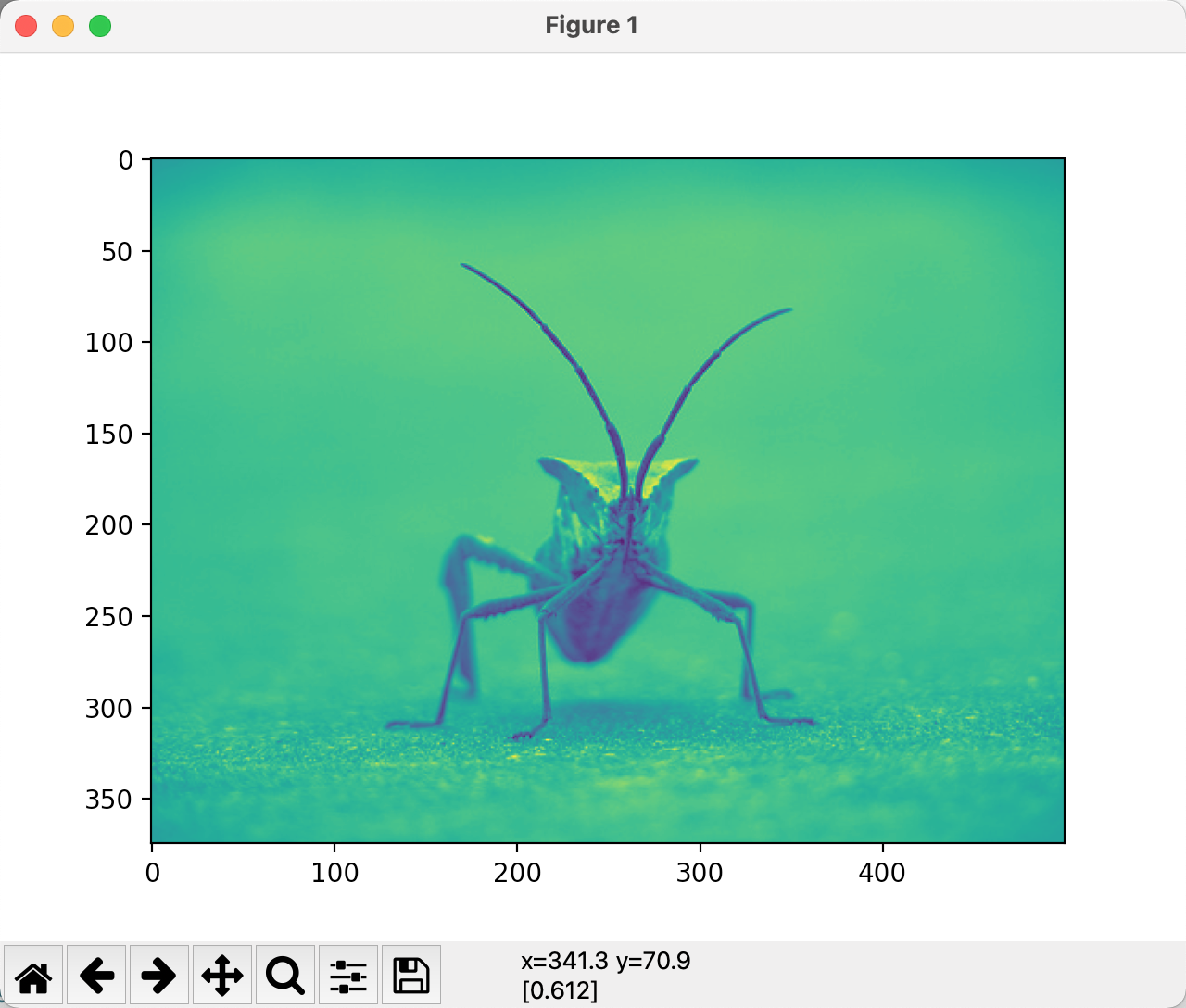Reset the plot to the original view
The width and height of the screenshot is (1186, 1008).
click(x=33, y=975)
